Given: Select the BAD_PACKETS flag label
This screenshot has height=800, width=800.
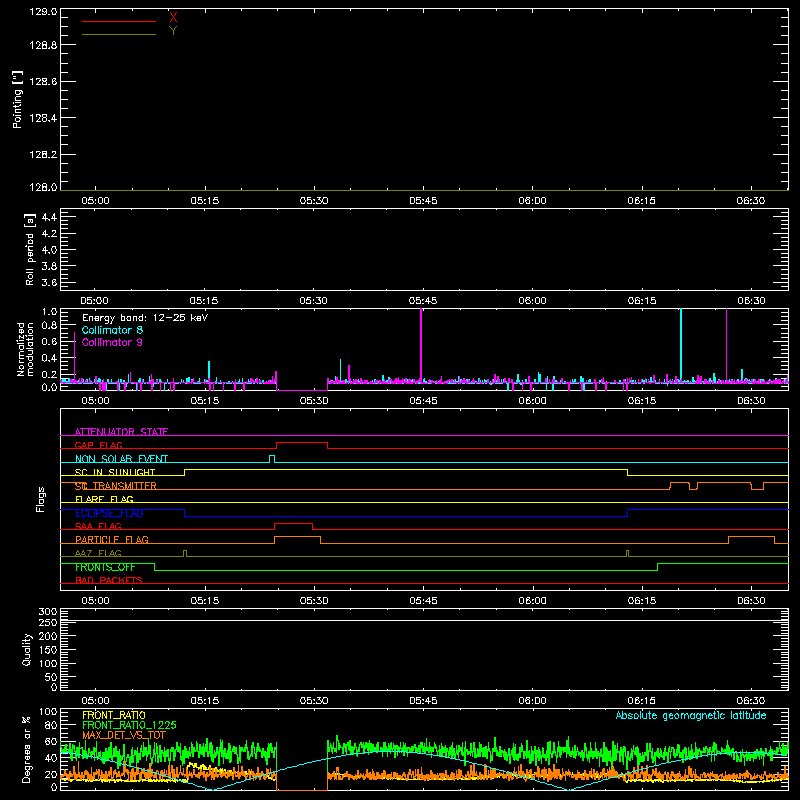Looking at the screenshot, I should (109, 580).
